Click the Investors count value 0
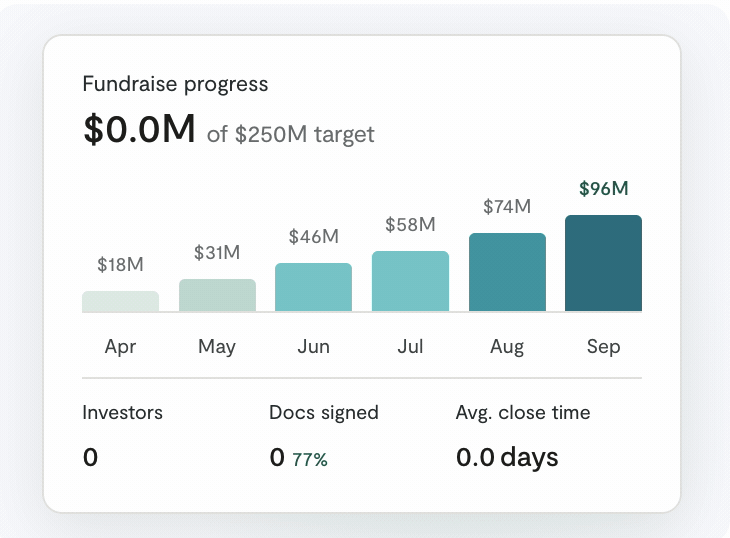Viewport: 730px width, 538px height. pyautogui.click(x=90, y=457)
